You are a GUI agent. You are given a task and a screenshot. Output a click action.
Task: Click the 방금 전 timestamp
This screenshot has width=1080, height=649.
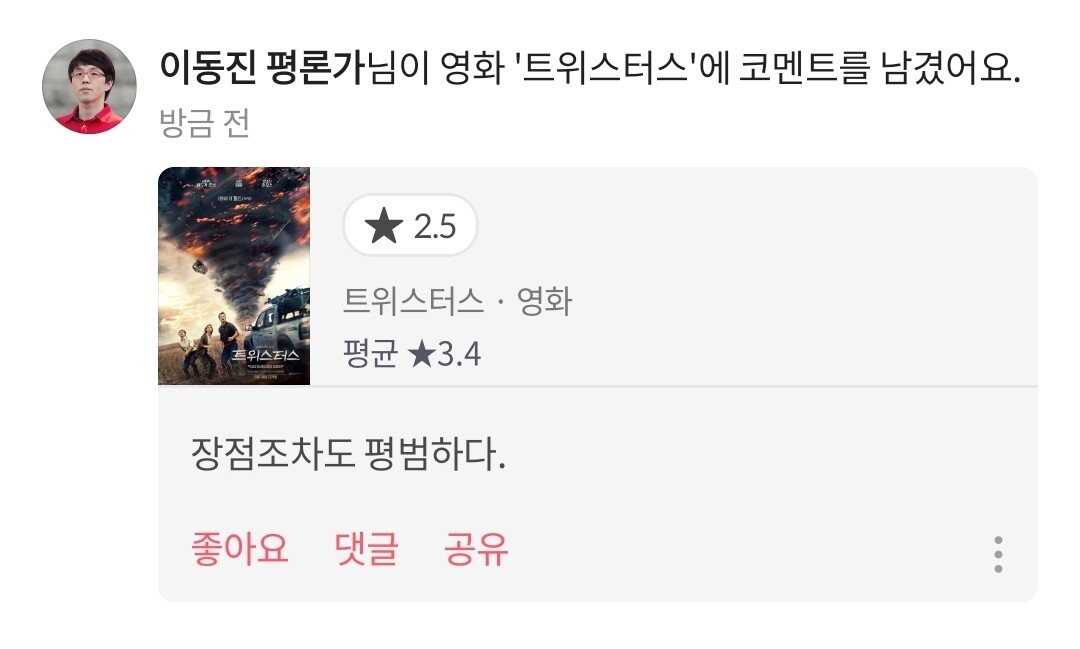point(204,123)
